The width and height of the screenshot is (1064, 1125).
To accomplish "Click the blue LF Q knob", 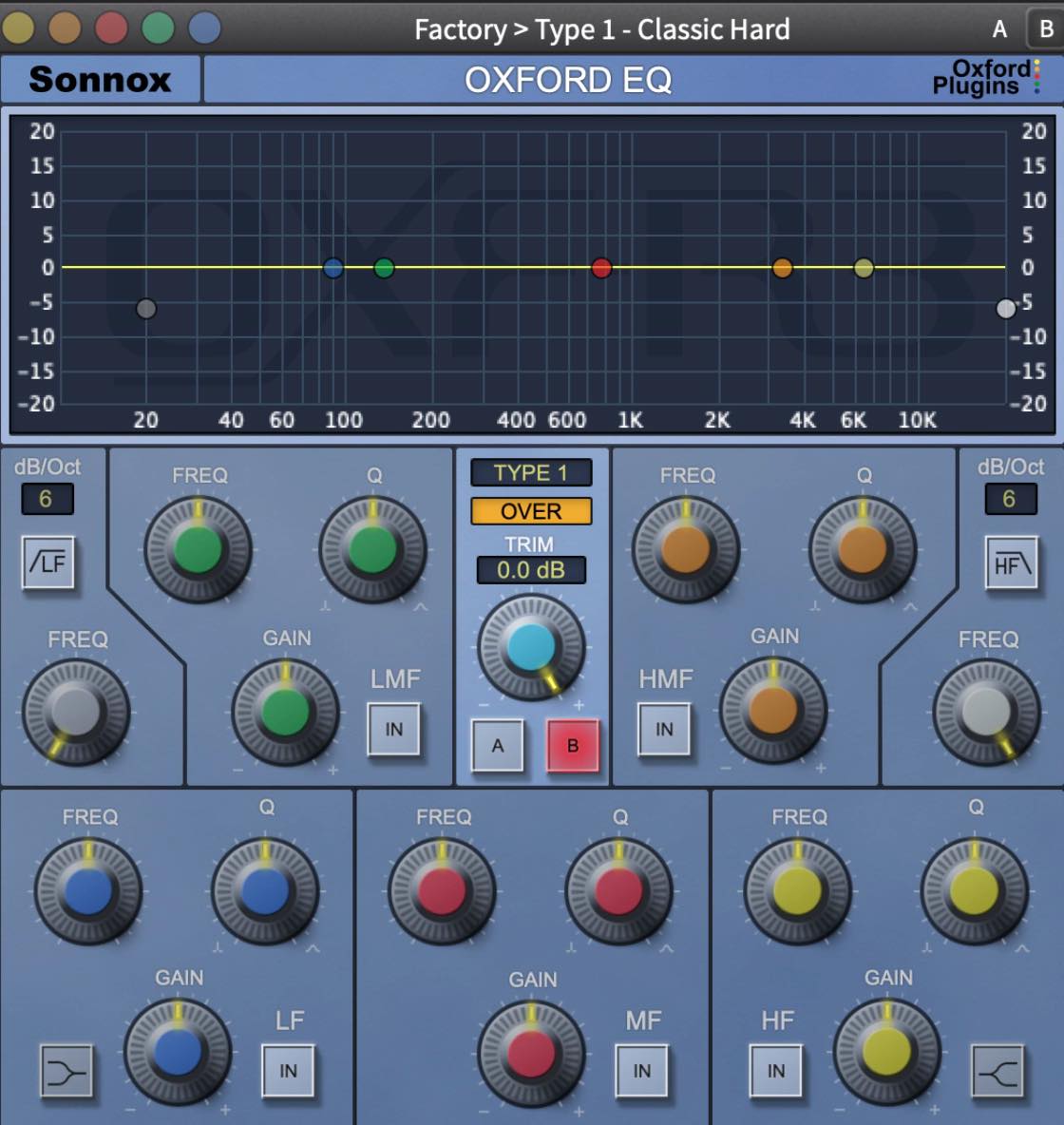I will (x=265, y=891).
